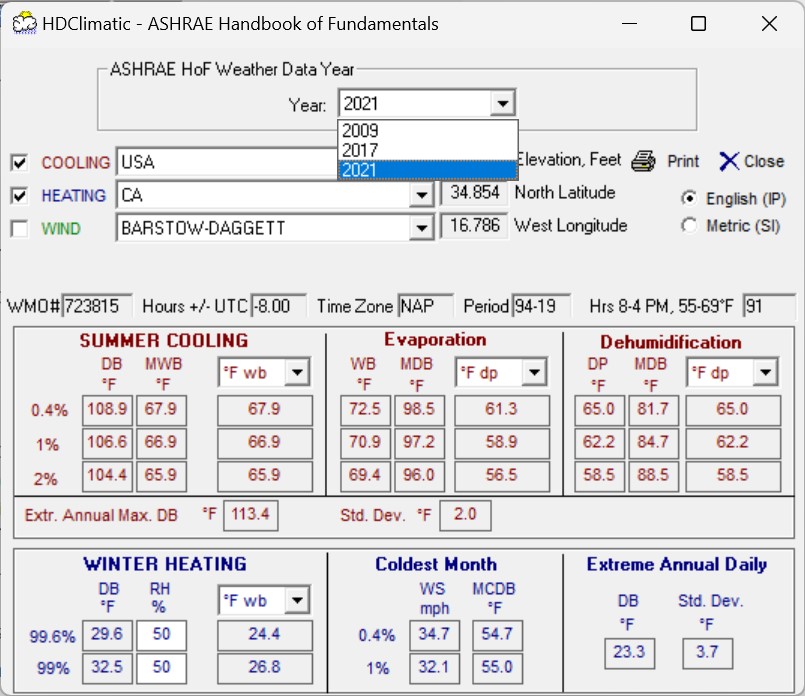
Task: Click the evaporation dew point value 61.3
Action: tap(502, 410)
